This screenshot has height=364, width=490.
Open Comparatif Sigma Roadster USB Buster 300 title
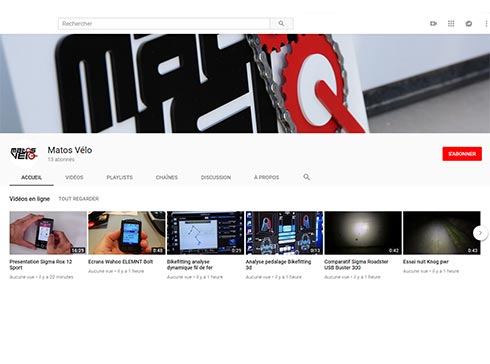point(356,265)
